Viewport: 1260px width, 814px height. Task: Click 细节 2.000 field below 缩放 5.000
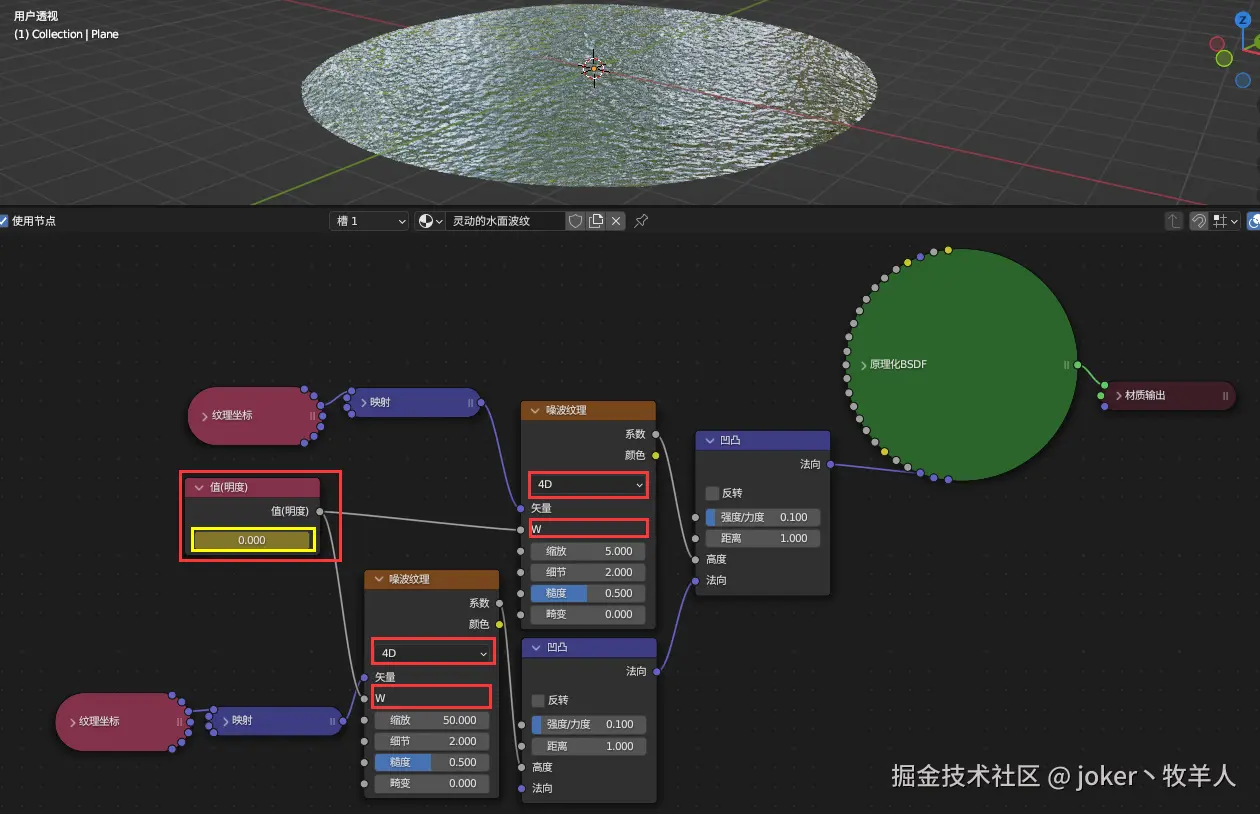pyautogui.click(x=589, y=572)
